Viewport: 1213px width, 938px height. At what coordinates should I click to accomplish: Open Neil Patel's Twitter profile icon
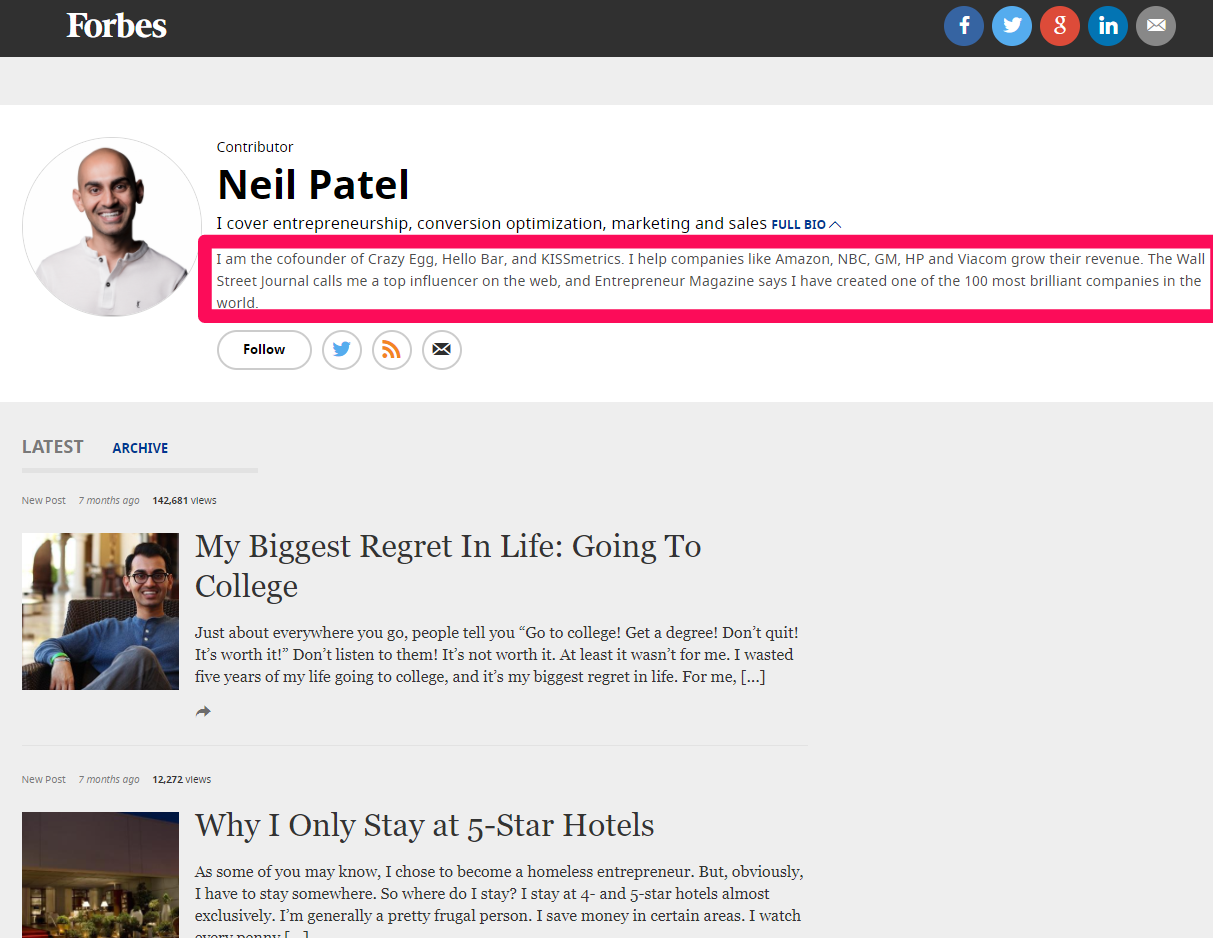[342, 350]
